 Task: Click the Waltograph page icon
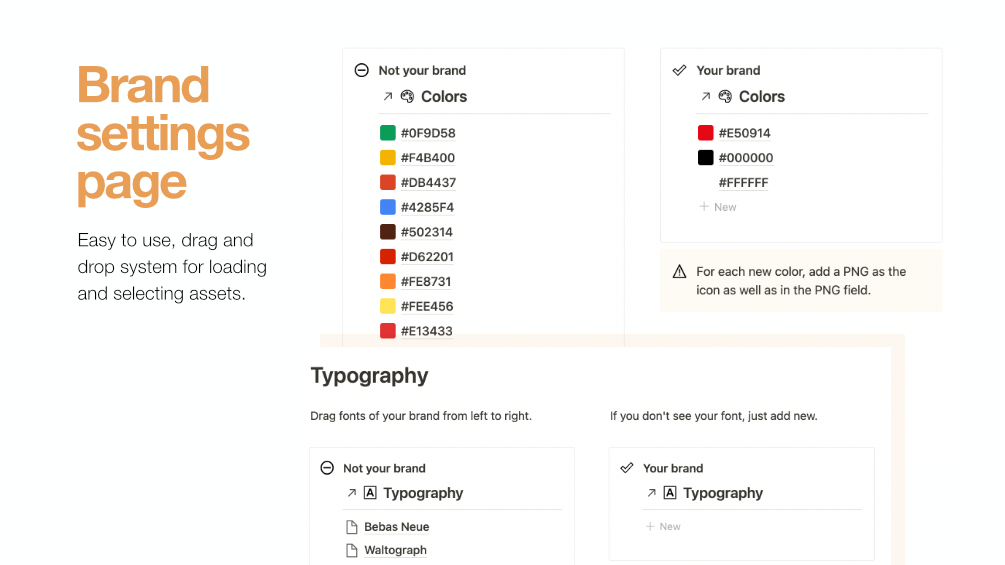351,550
